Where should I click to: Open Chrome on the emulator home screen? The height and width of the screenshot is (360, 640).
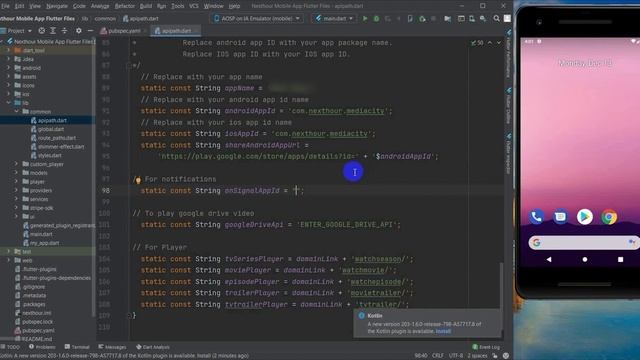click(609, 217)
